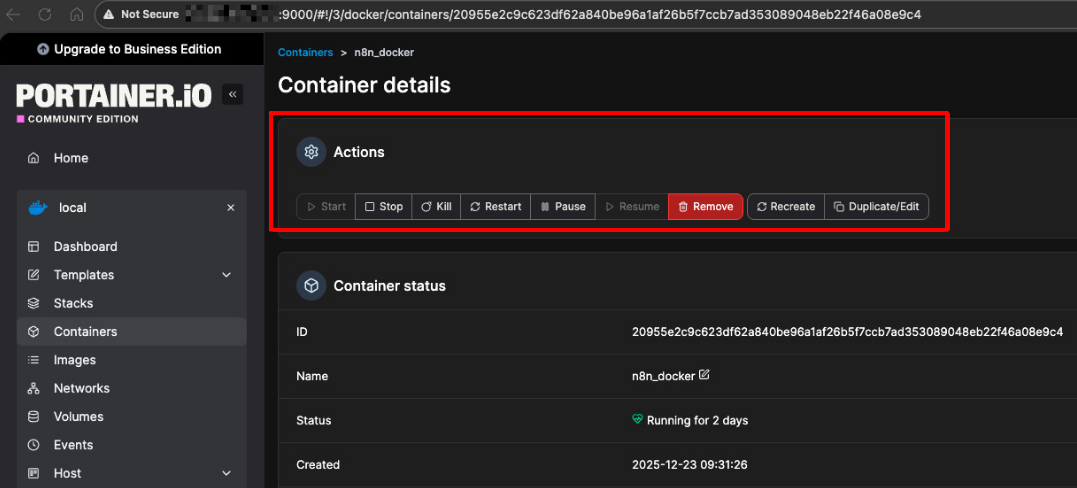The height and width of the screenshot is (488, 1077).
Task: Rename container via the edit pencil icon
Action: click(x=704, y=375)
